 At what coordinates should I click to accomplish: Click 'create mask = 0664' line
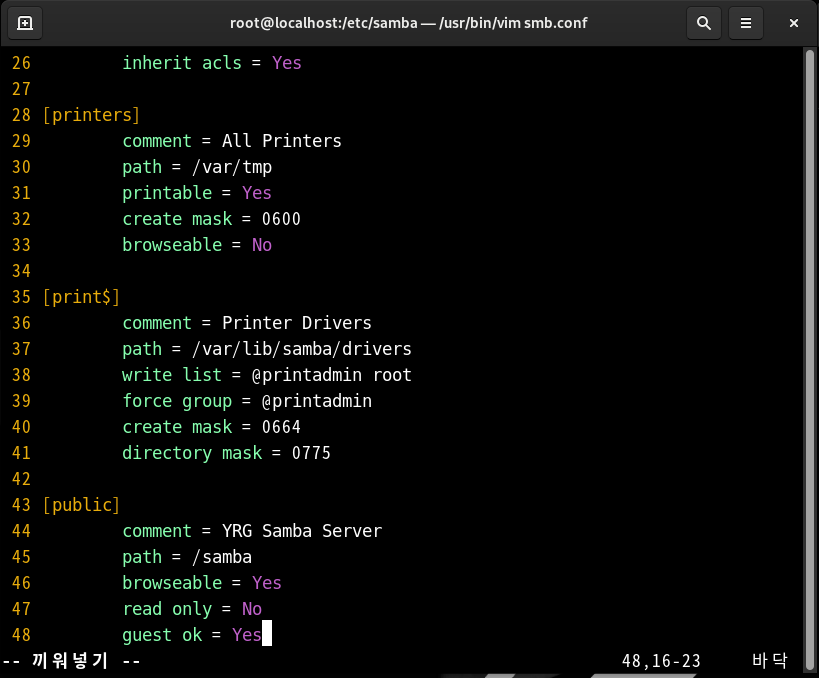click(212, 427)
